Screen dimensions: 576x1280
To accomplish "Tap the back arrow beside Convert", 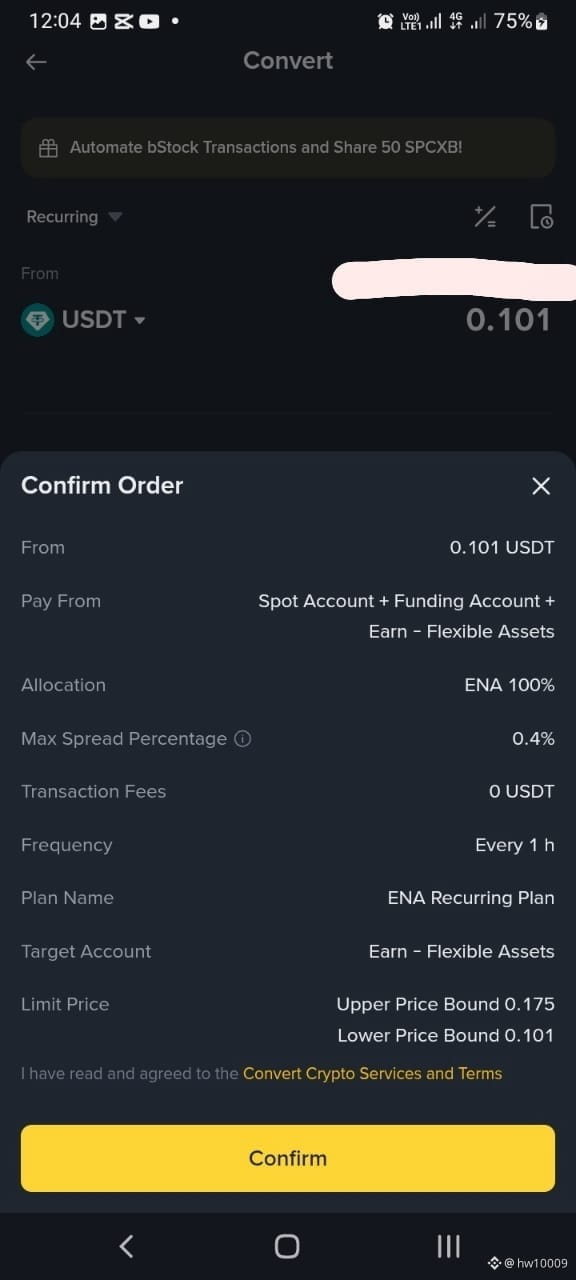I will (x=36, y=62).
